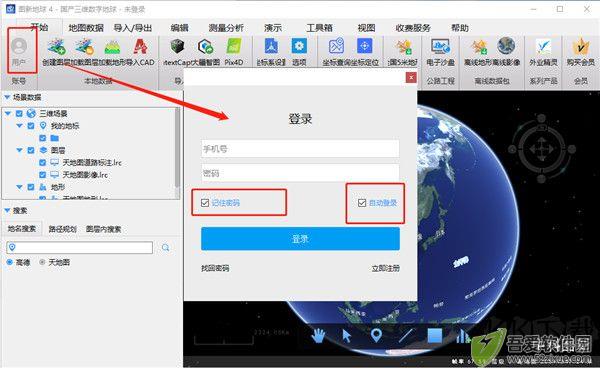
Task: Open the 地图数据 ribbon tab
Action: [x=86, y=28]
